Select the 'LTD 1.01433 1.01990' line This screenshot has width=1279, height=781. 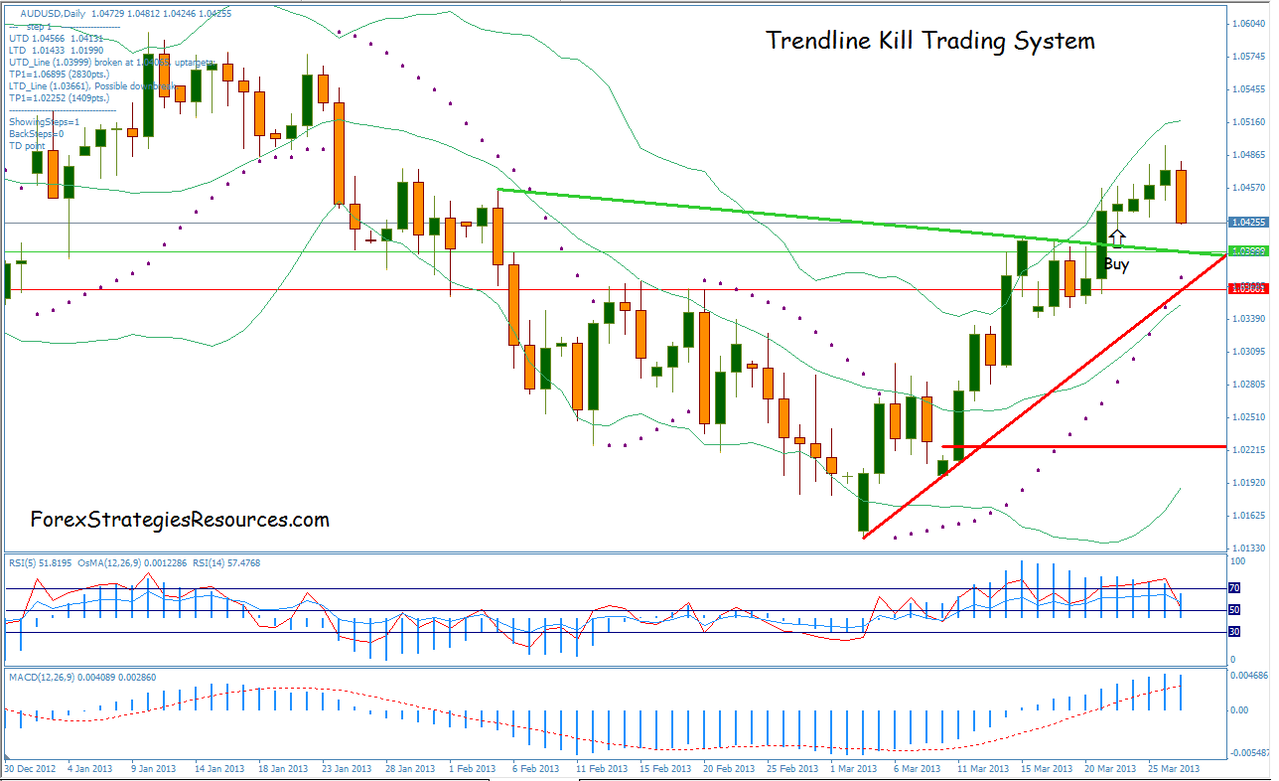coord(55,49)
